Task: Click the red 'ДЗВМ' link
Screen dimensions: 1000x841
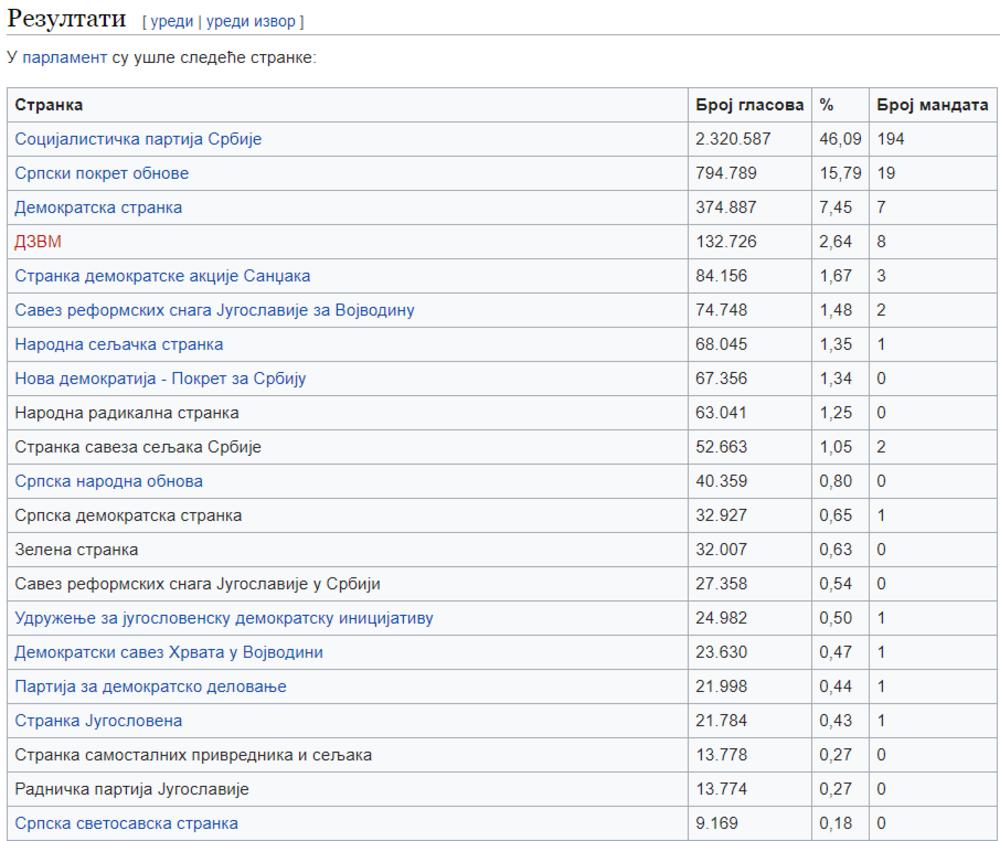Action: pos(38,241)
